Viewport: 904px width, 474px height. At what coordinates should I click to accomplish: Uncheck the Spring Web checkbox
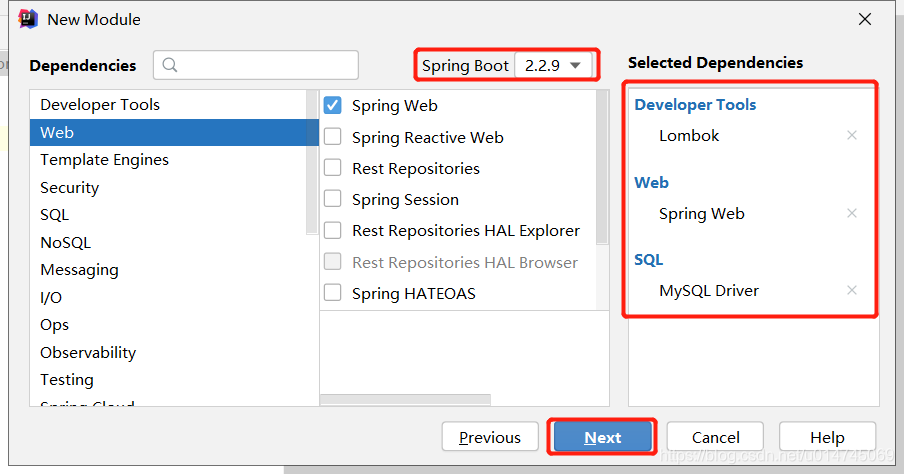pos(333,105)
